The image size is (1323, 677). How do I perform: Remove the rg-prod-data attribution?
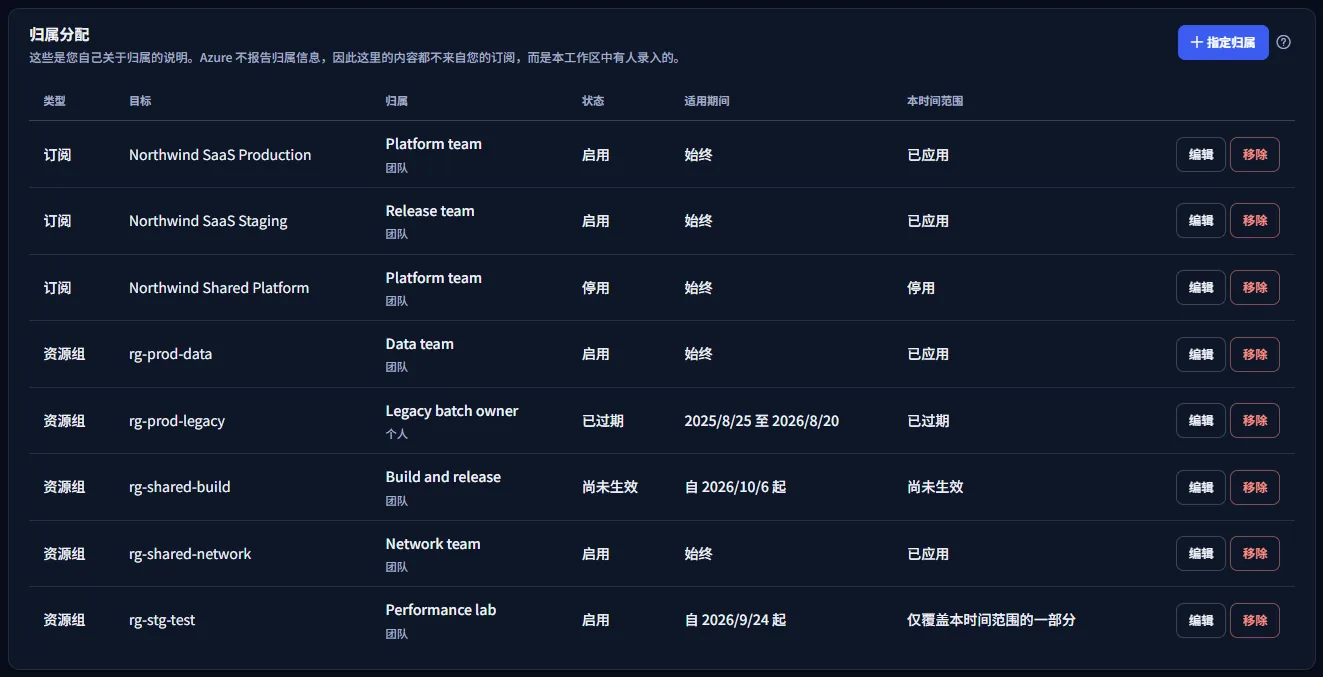(x=1255, y=354)
